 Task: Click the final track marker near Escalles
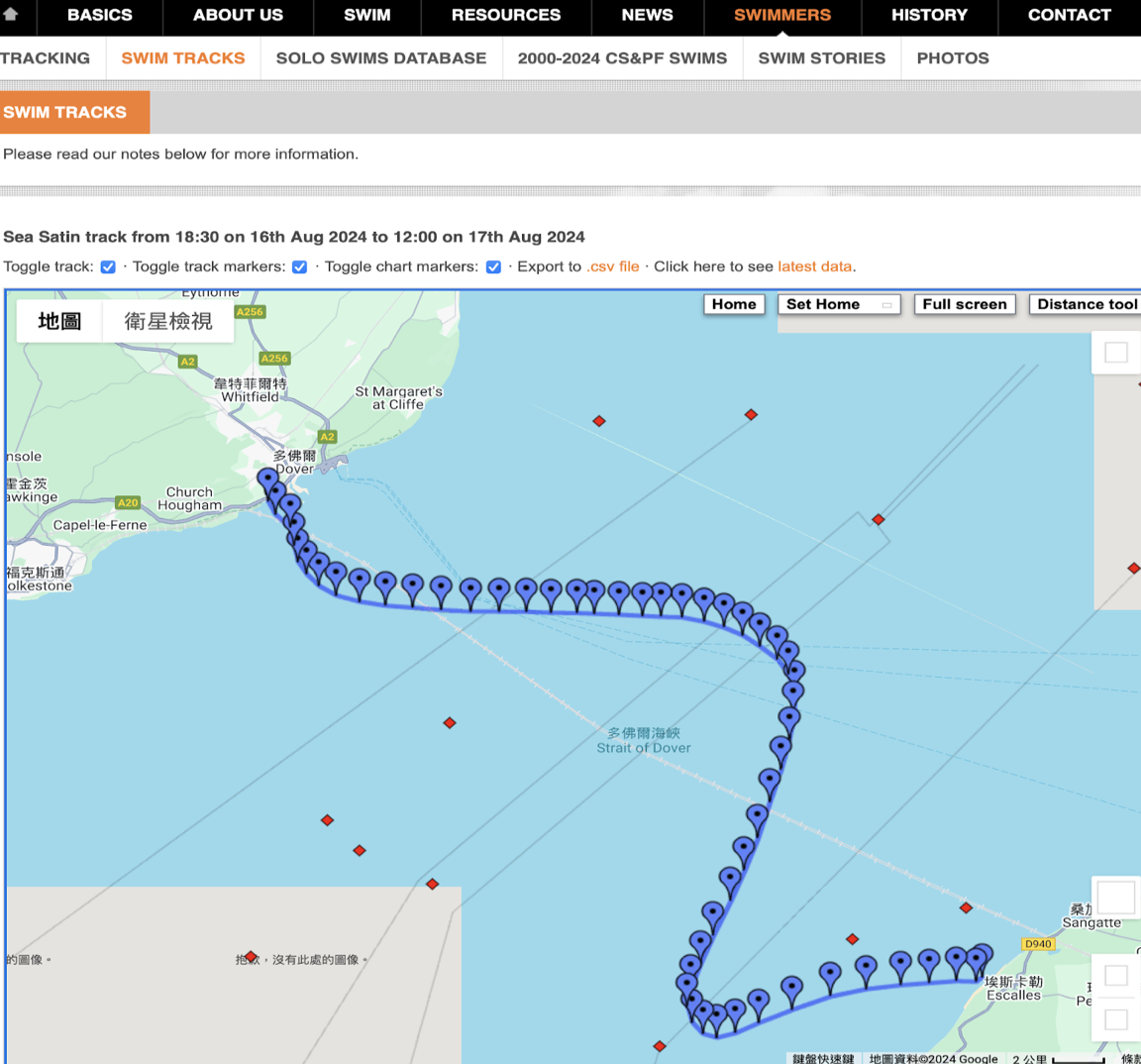pyautogui.click(x=982, y=956)
